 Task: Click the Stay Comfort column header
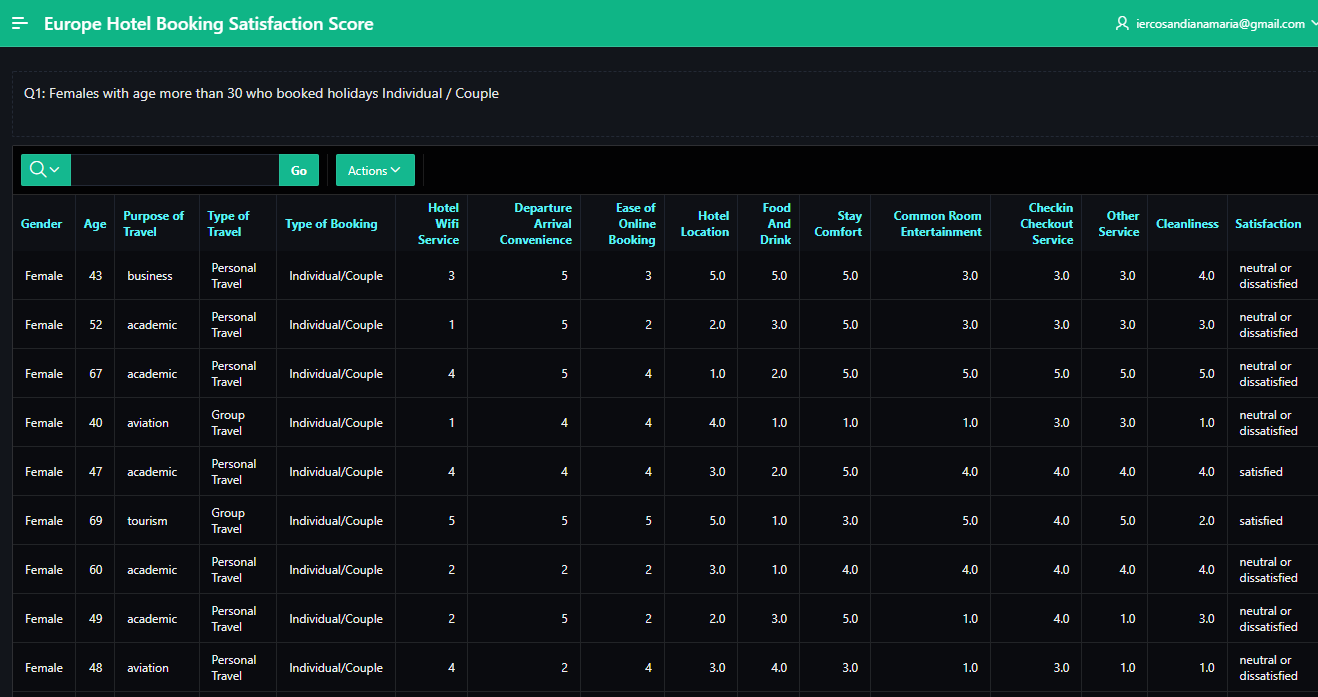click(x=838, y=224)
